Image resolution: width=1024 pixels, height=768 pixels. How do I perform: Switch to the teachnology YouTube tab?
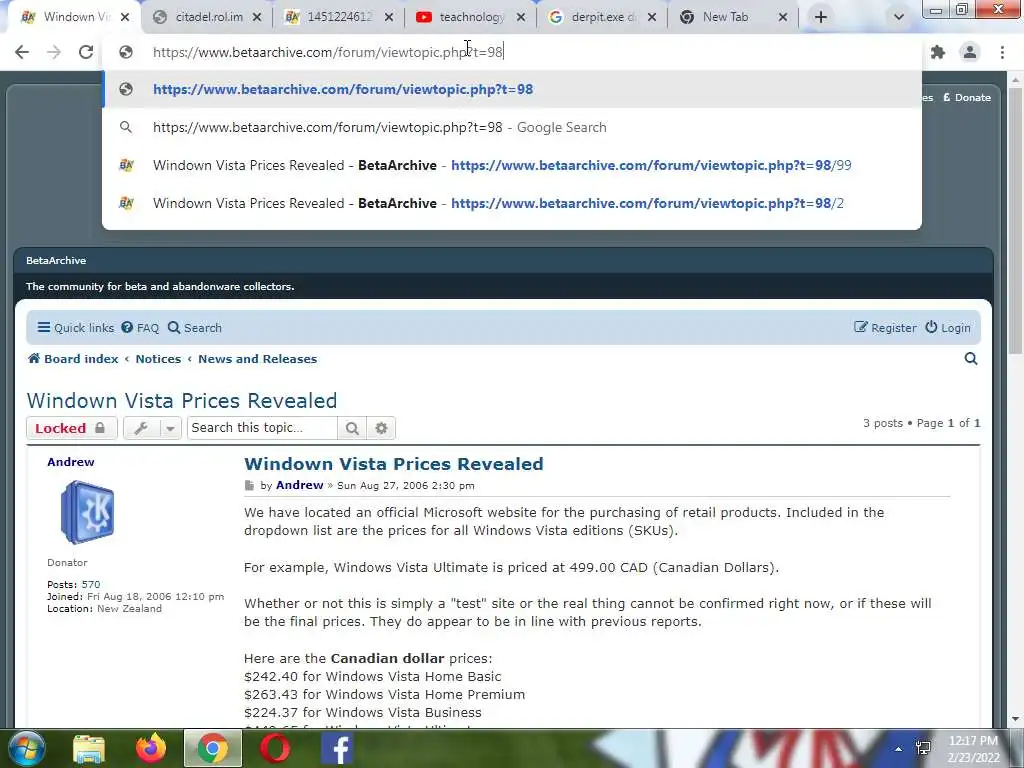470,17
